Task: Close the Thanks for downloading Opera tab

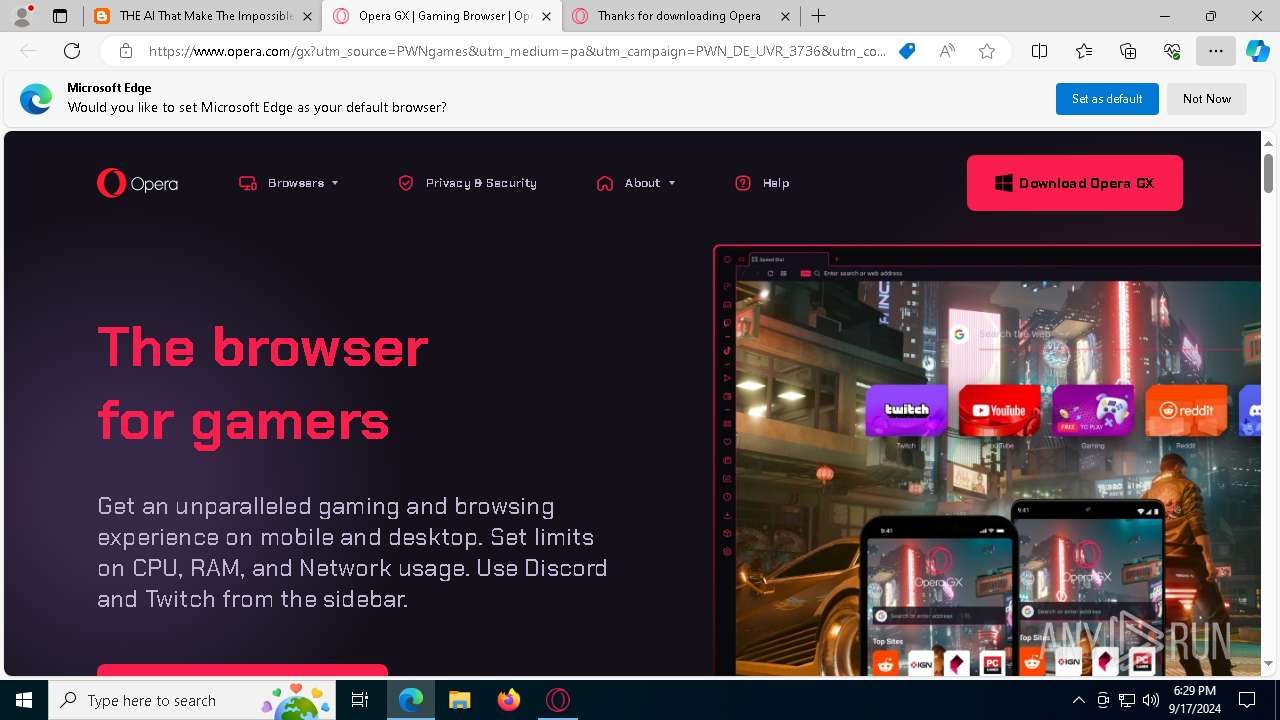Action: pos(785,16)
